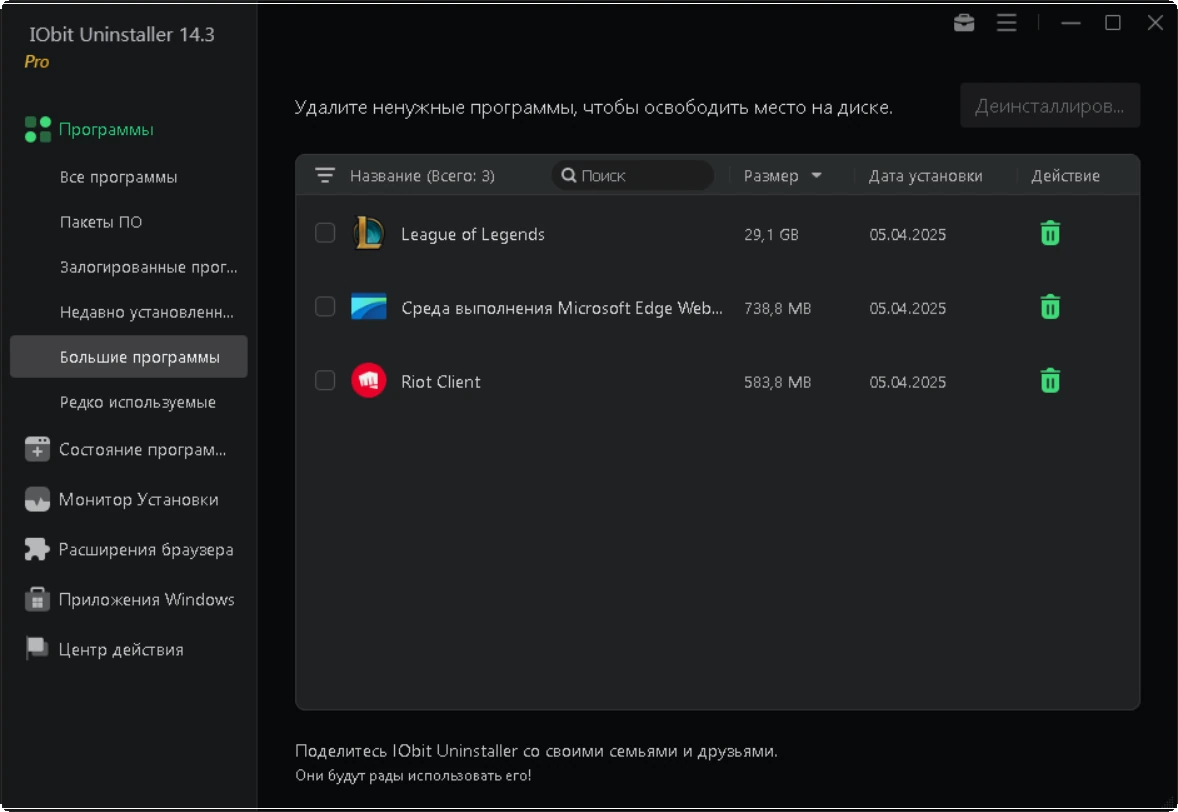Show Недавно установленные programs
Screen dimensions: 1178x812
click(146, 312)
